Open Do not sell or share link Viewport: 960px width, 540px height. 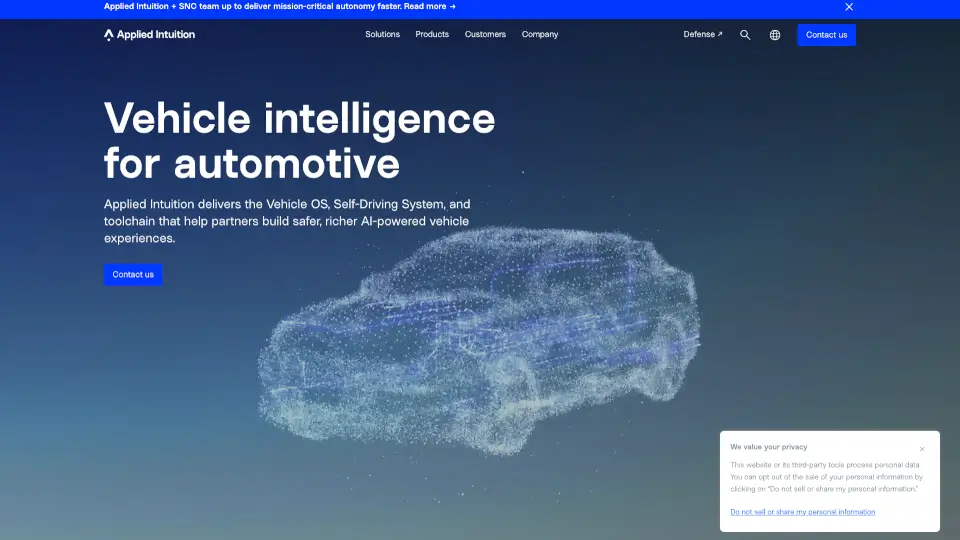coord(802,512)
